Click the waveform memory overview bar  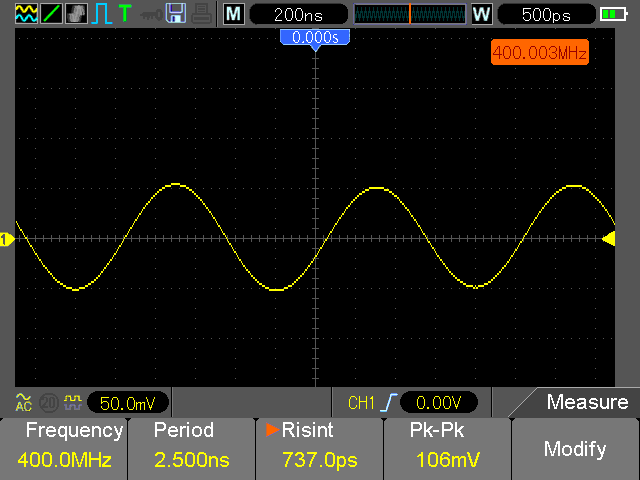pyautogui.click(x=410, y=14)
